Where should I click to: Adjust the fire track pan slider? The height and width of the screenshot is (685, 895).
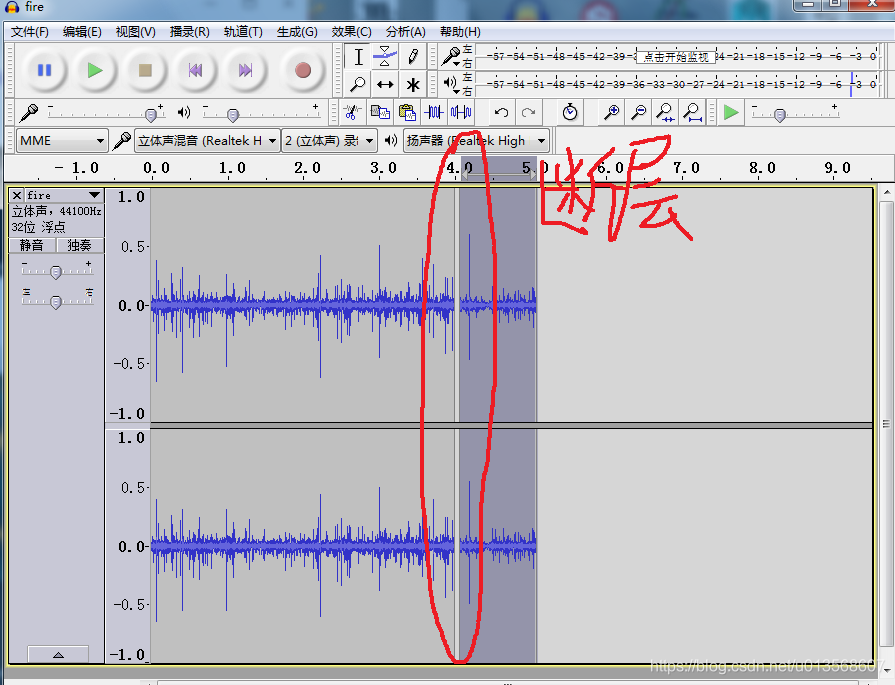pos(55,301)
